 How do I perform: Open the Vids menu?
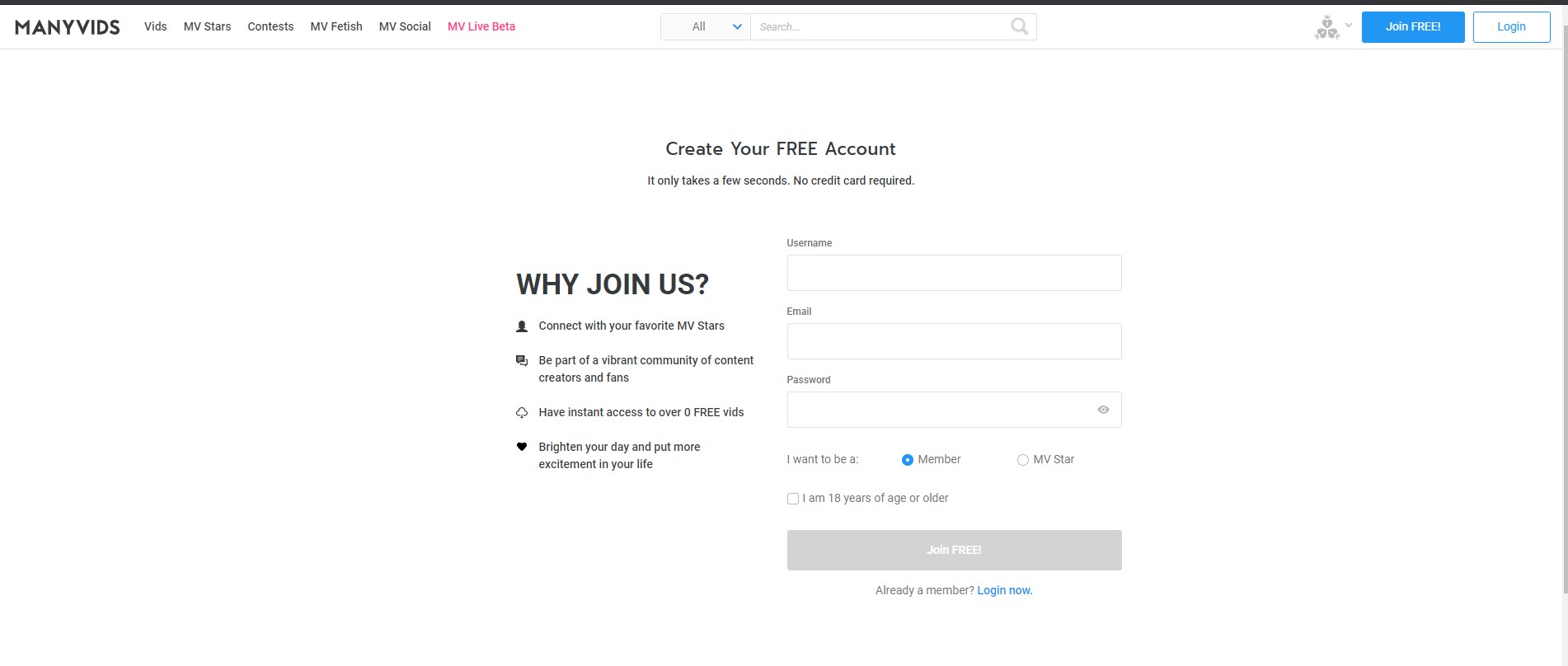coord(156,26)
